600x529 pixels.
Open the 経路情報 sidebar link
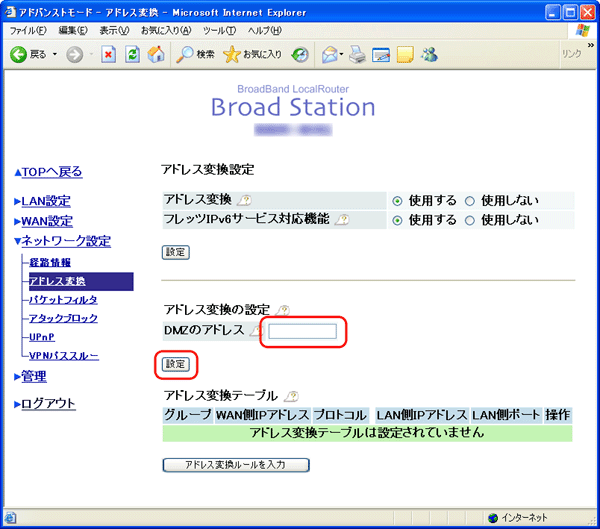pyautogui.click(x=50, y=263)
